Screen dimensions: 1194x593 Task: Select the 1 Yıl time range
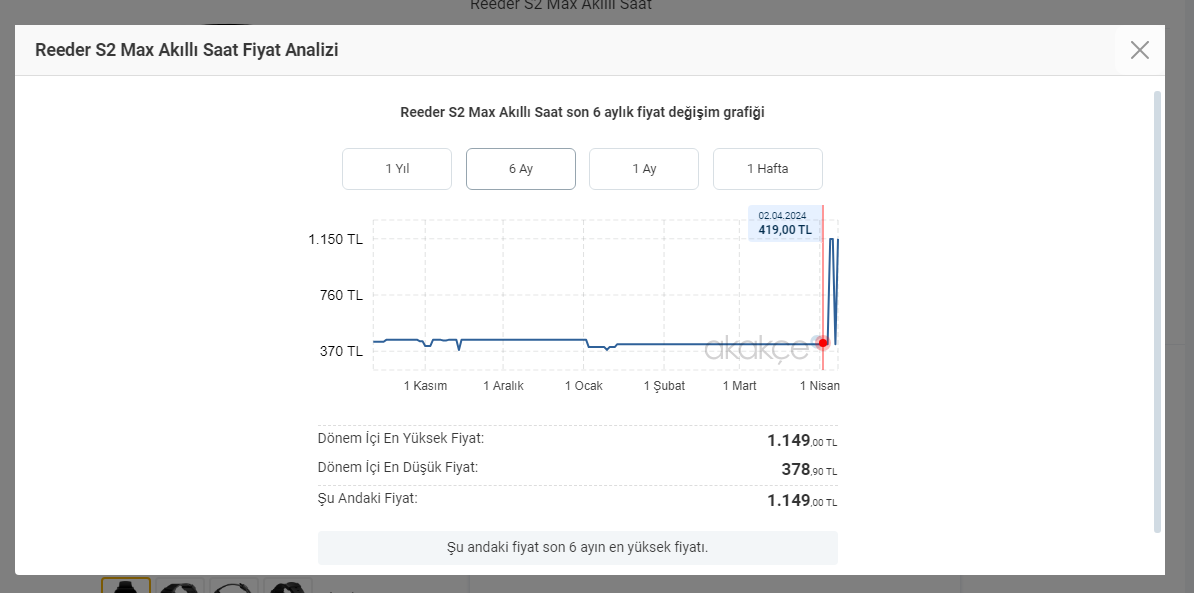[x=397, y=169]
